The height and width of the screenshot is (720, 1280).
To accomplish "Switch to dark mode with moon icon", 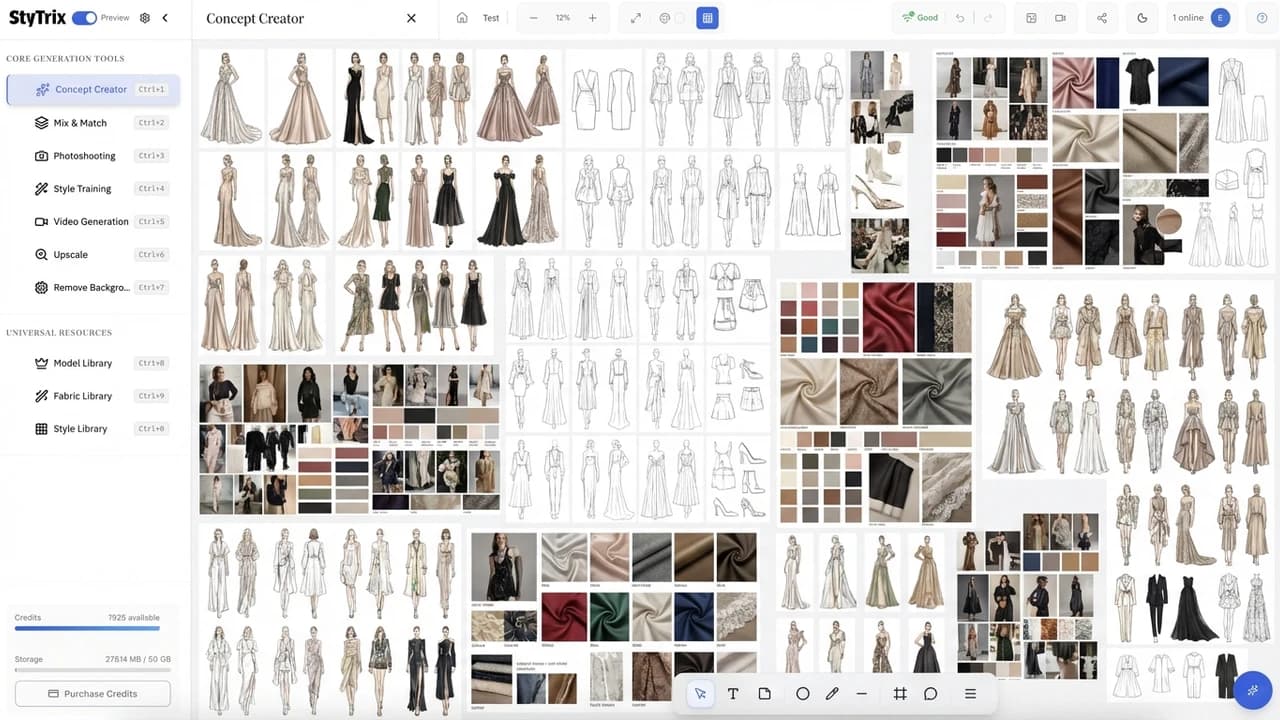I will click(x=1143, y=18).
